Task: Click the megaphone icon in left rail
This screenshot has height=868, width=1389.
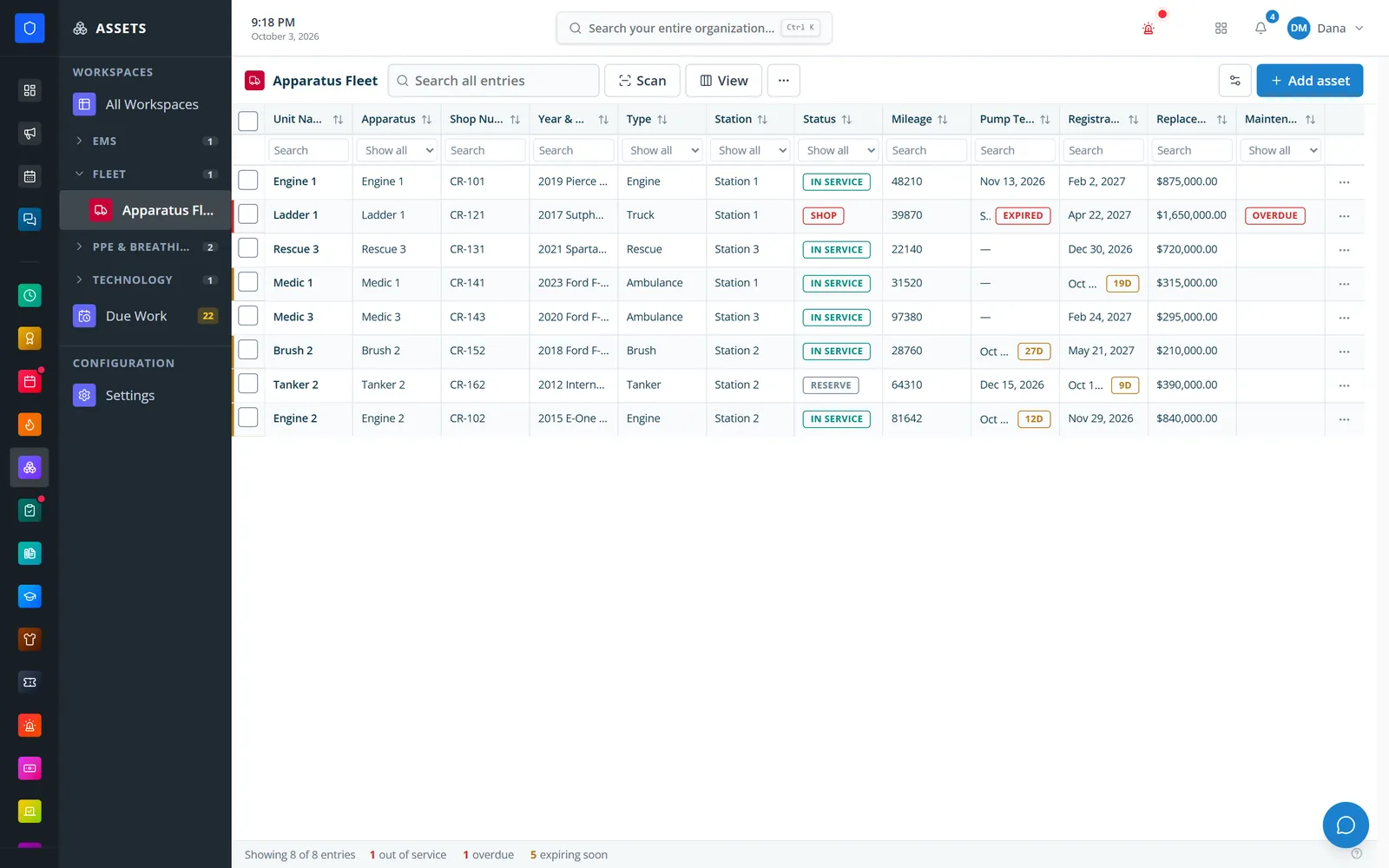Action: (x=30, y=133)
